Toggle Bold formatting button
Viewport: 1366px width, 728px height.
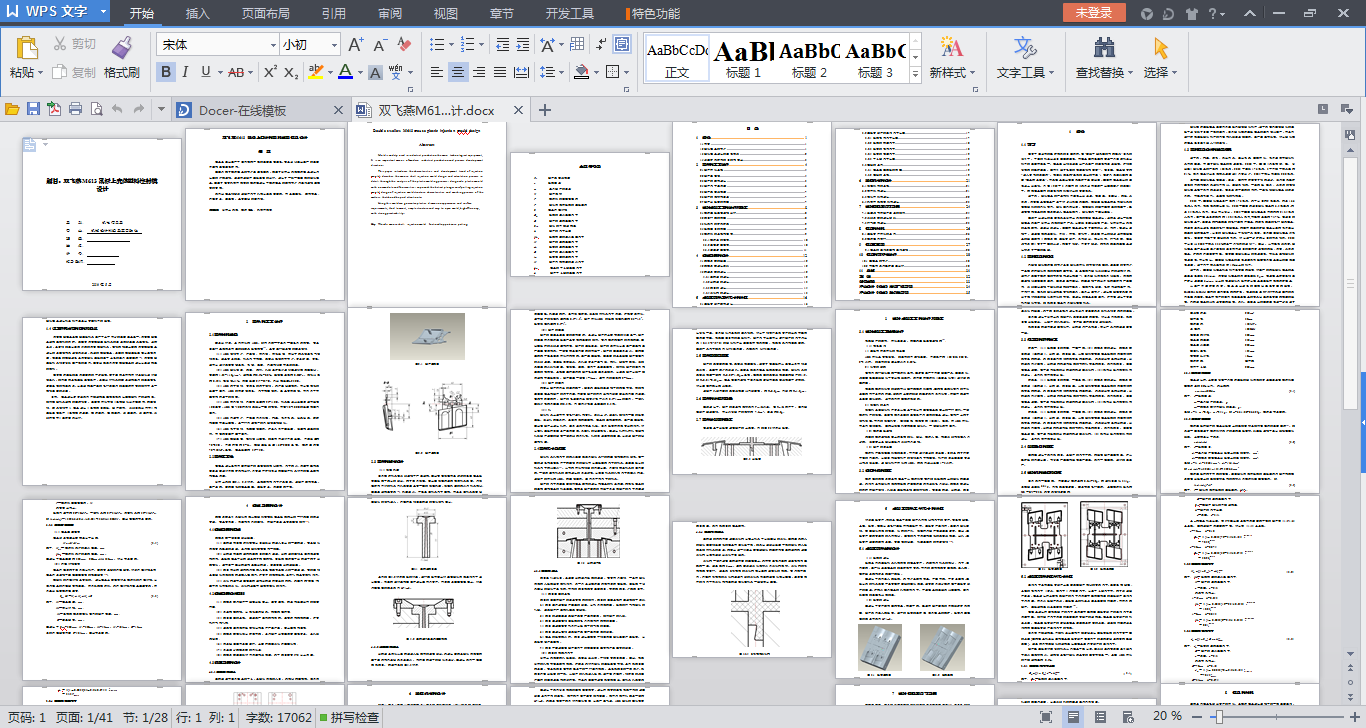click(165, 72)
